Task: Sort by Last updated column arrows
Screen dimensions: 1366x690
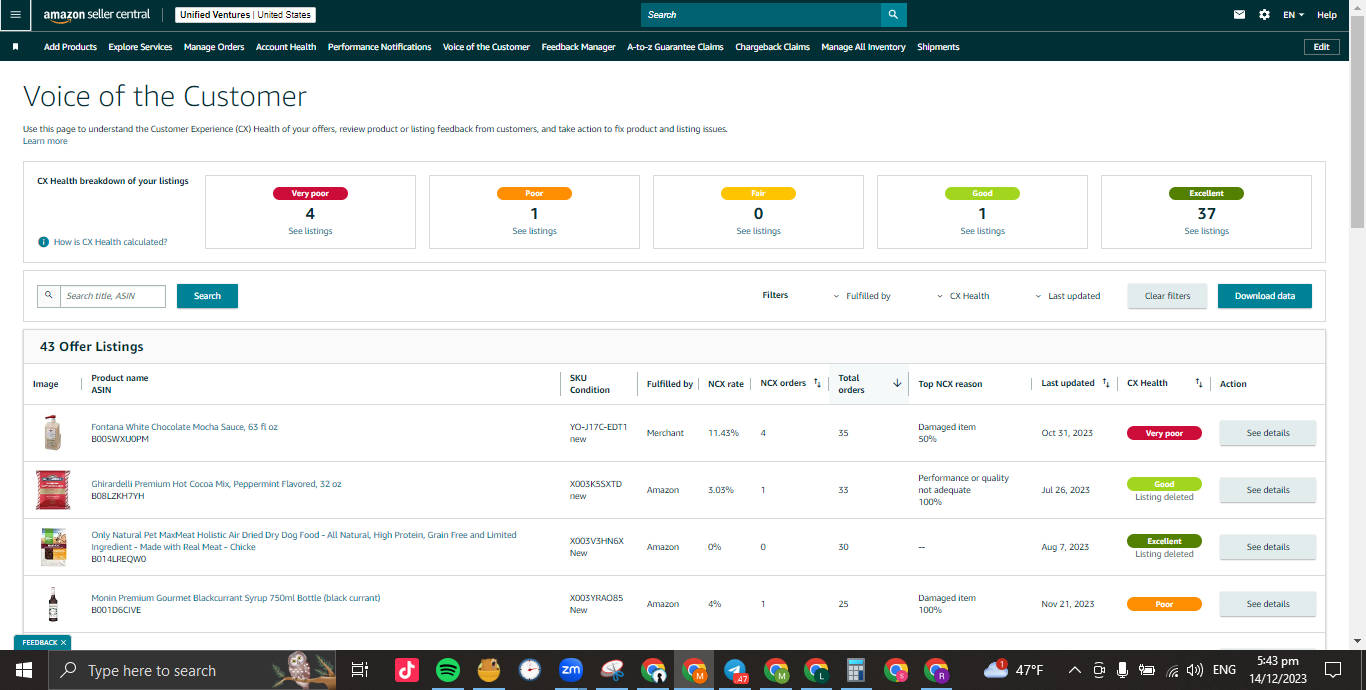Action: coord(1105,383)
